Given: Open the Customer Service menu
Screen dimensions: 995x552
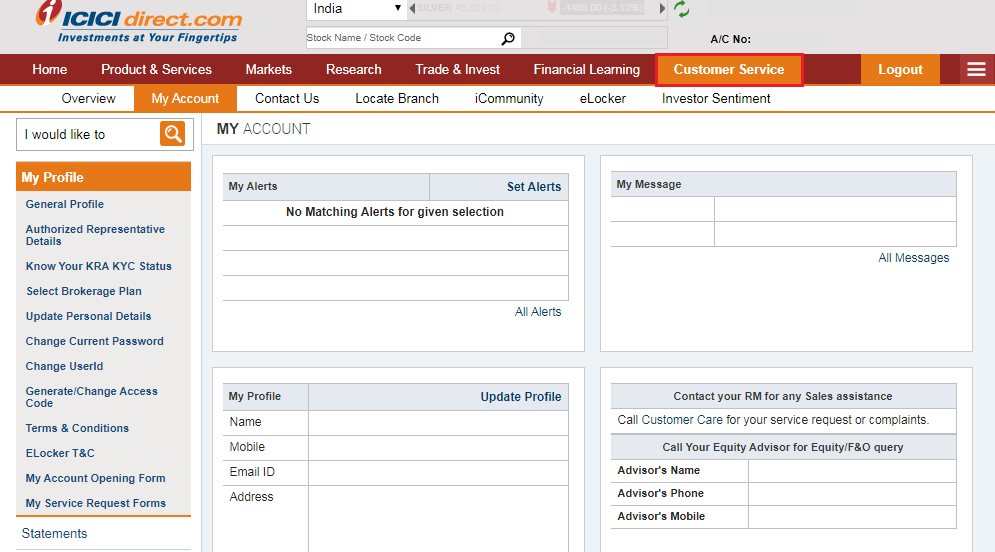Looking at the screenshot, I should [729, 69].
